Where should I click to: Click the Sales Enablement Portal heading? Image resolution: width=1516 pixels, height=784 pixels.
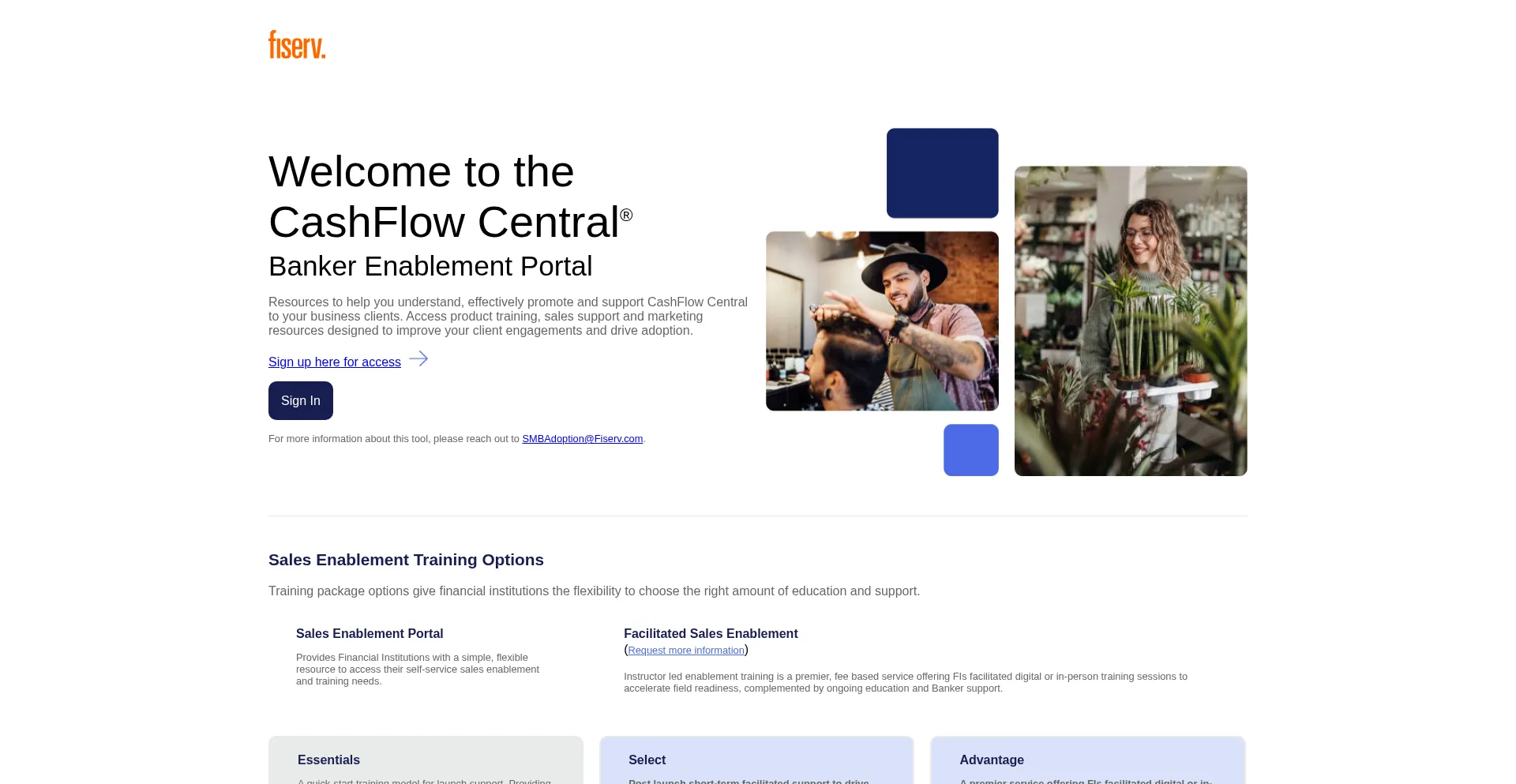[x=370, y=633]
